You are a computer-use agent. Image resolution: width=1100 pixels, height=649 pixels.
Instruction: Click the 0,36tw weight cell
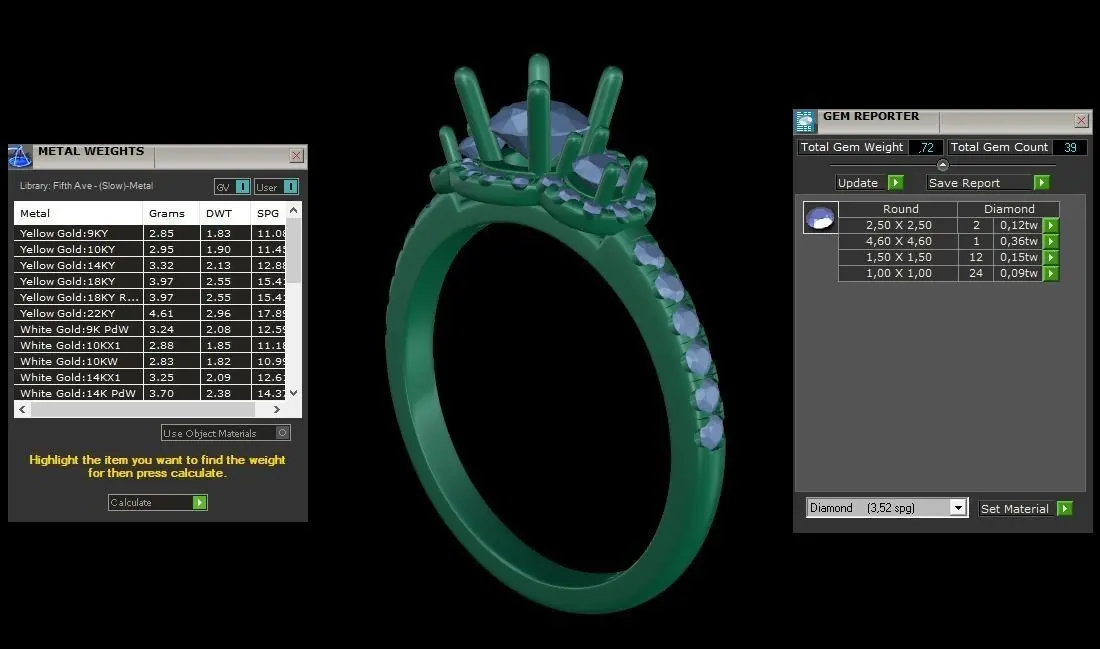click(x=1019, y=241)
